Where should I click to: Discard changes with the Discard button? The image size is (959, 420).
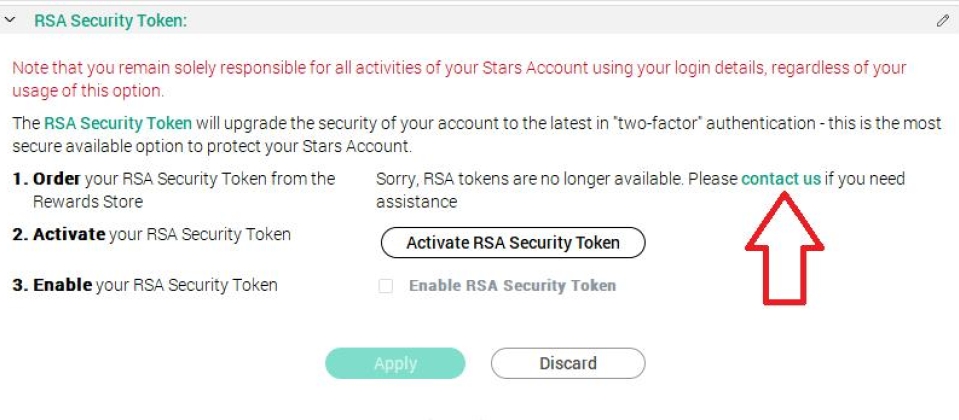click(x=567, y=363)
